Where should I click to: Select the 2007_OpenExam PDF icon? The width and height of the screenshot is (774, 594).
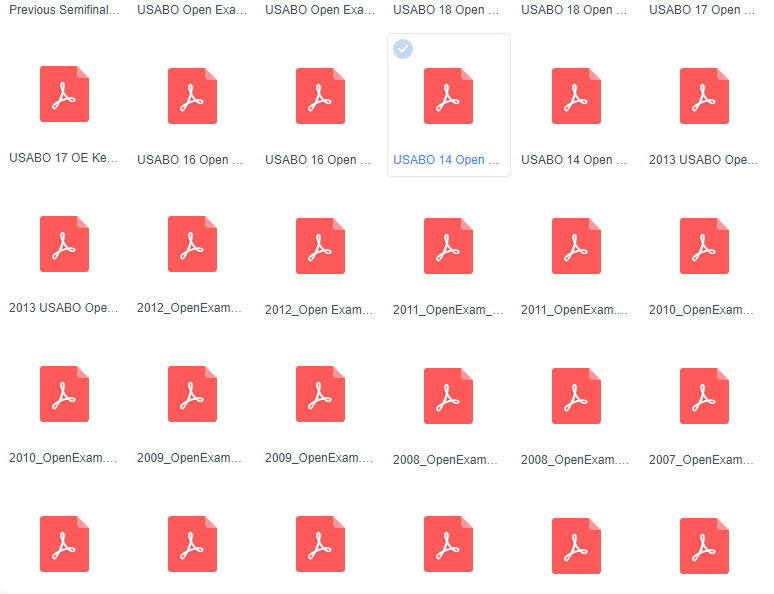[704, 395]
